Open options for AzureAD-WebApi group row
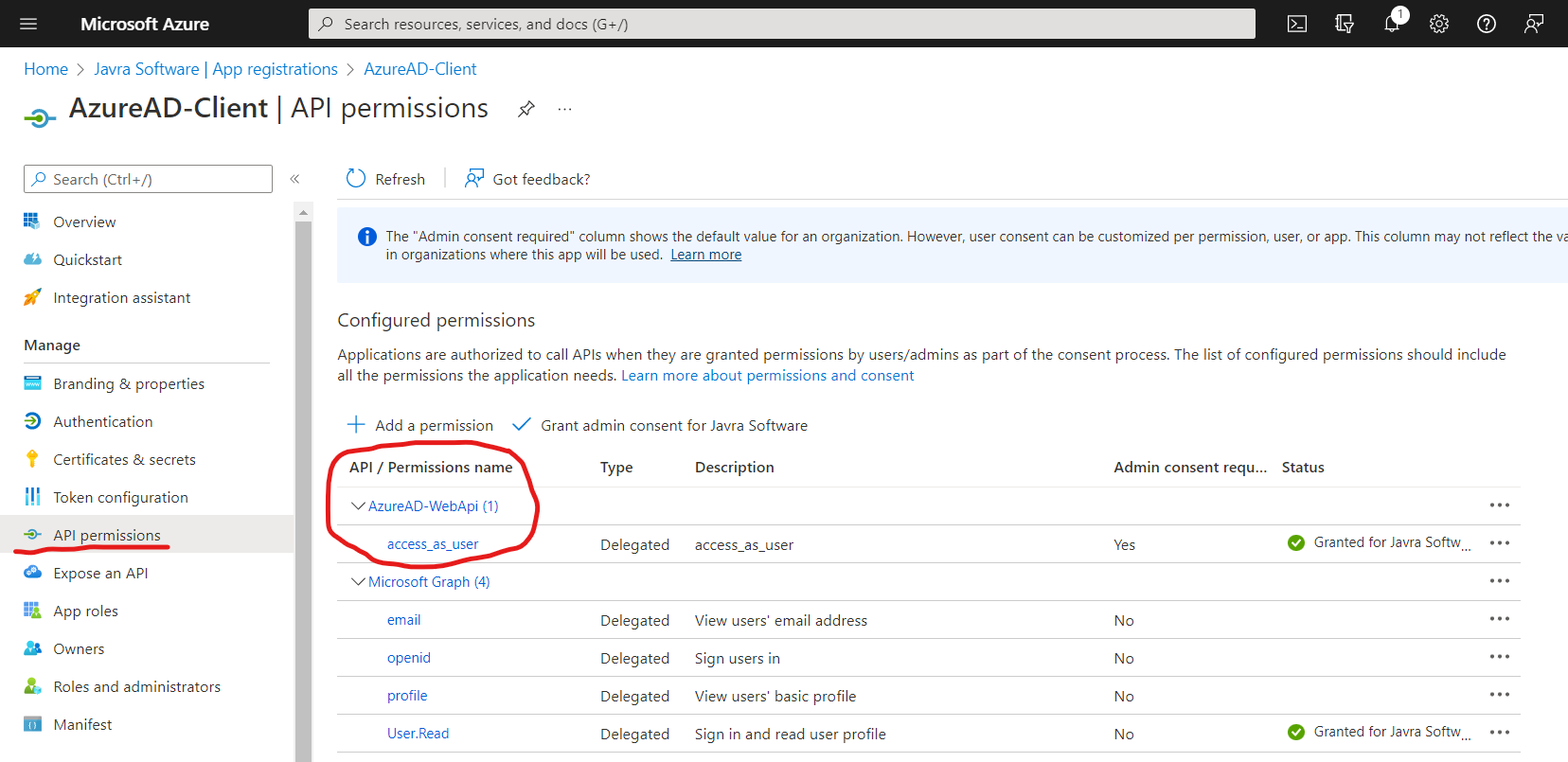This screenshot has height=762, width=1568. [1500, 505]
